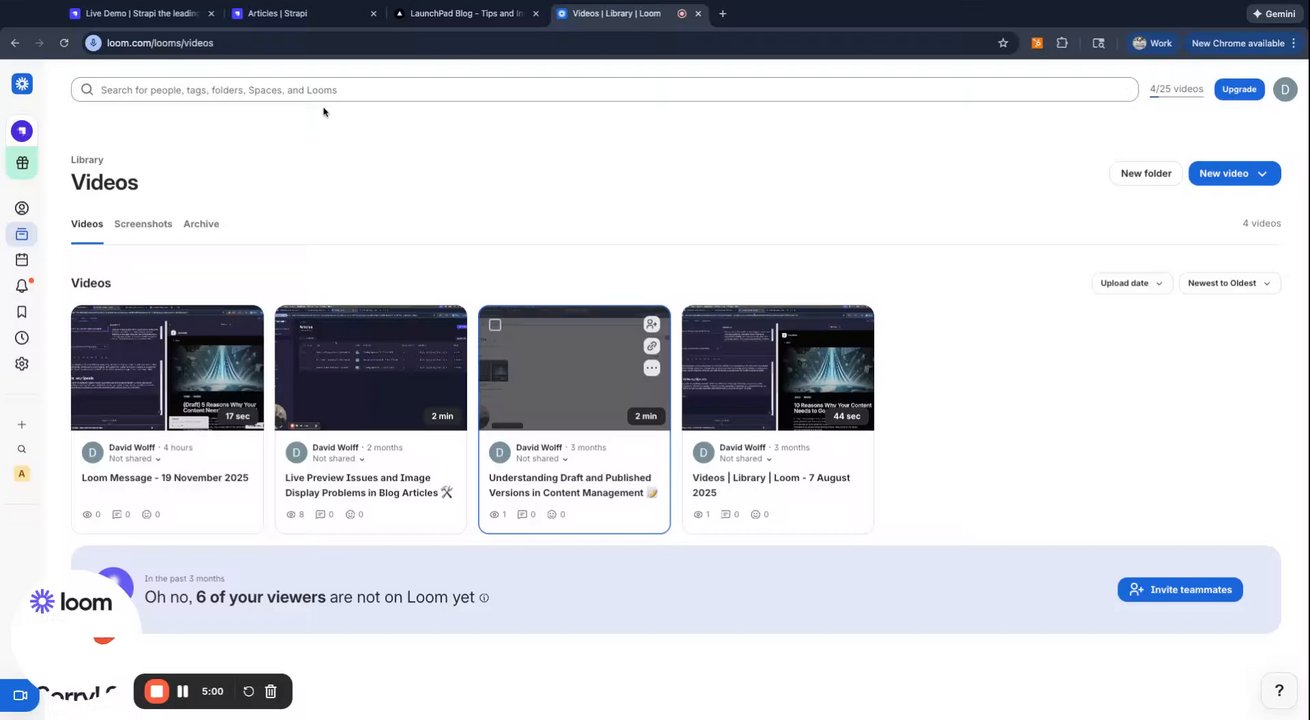Expand 'Not shared' under Loom Message video
The image size is (1310, 720).
pos(134,459)
